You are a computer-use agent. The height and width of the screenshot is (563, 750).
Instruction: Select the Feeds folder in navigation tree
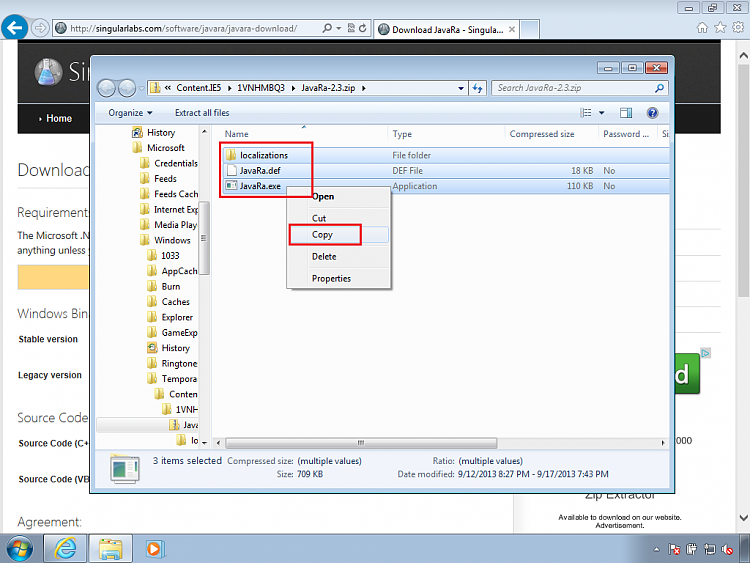159,178
